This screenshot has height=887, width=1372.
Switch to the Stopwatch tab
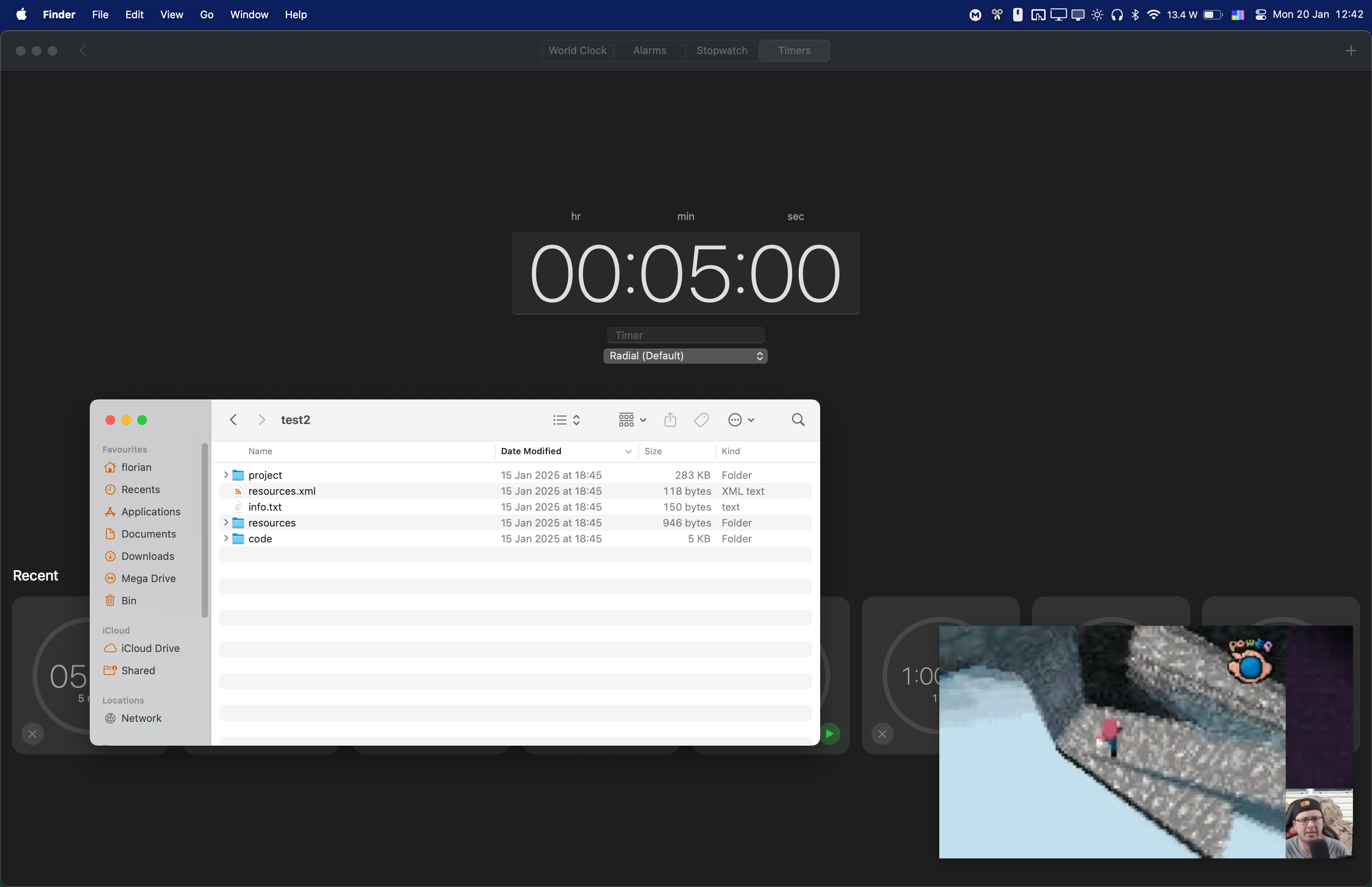click(721, 51)
